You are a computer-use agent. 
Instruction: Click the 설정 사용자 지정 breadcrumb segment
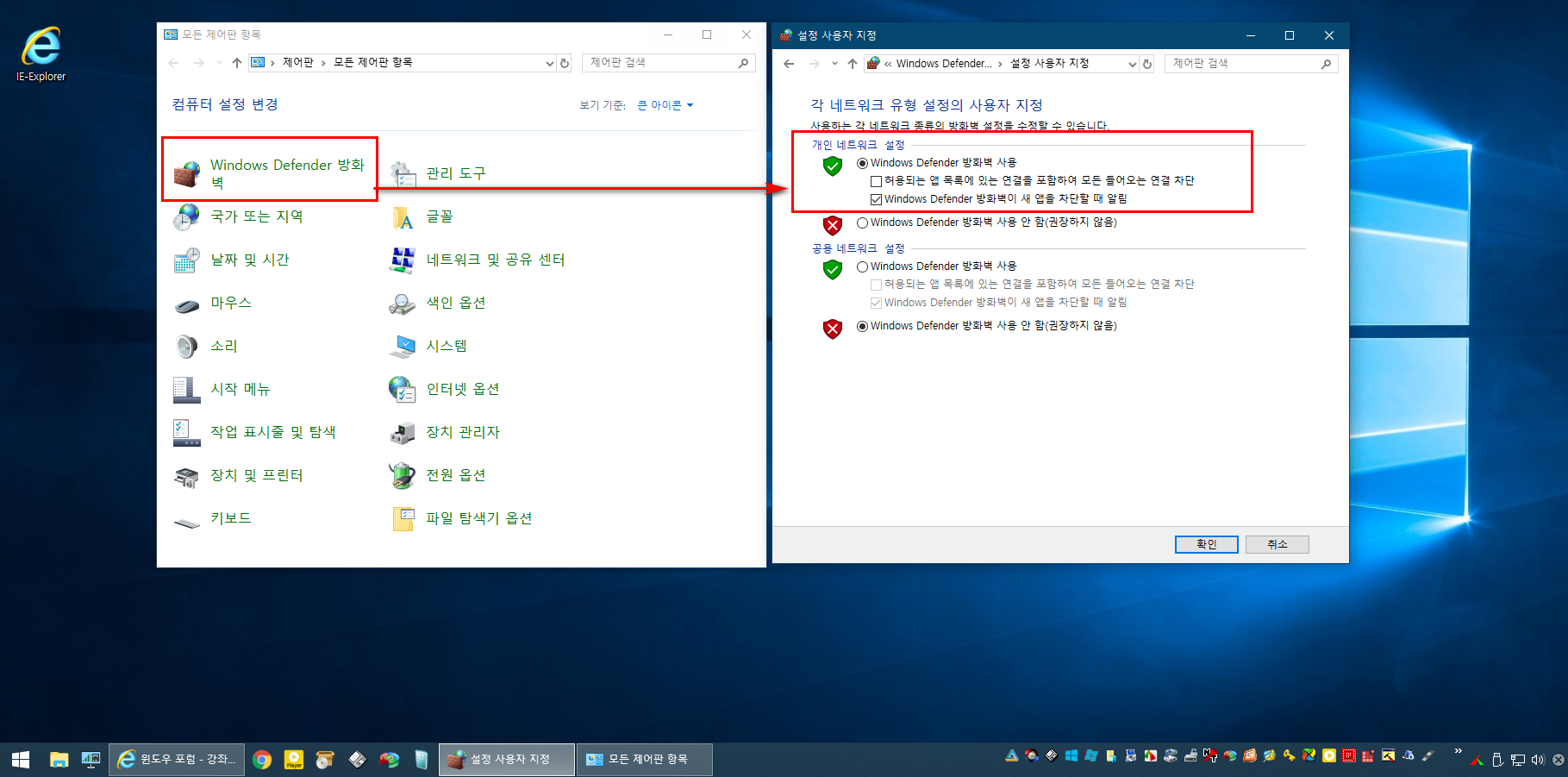tap(1050, 64)
